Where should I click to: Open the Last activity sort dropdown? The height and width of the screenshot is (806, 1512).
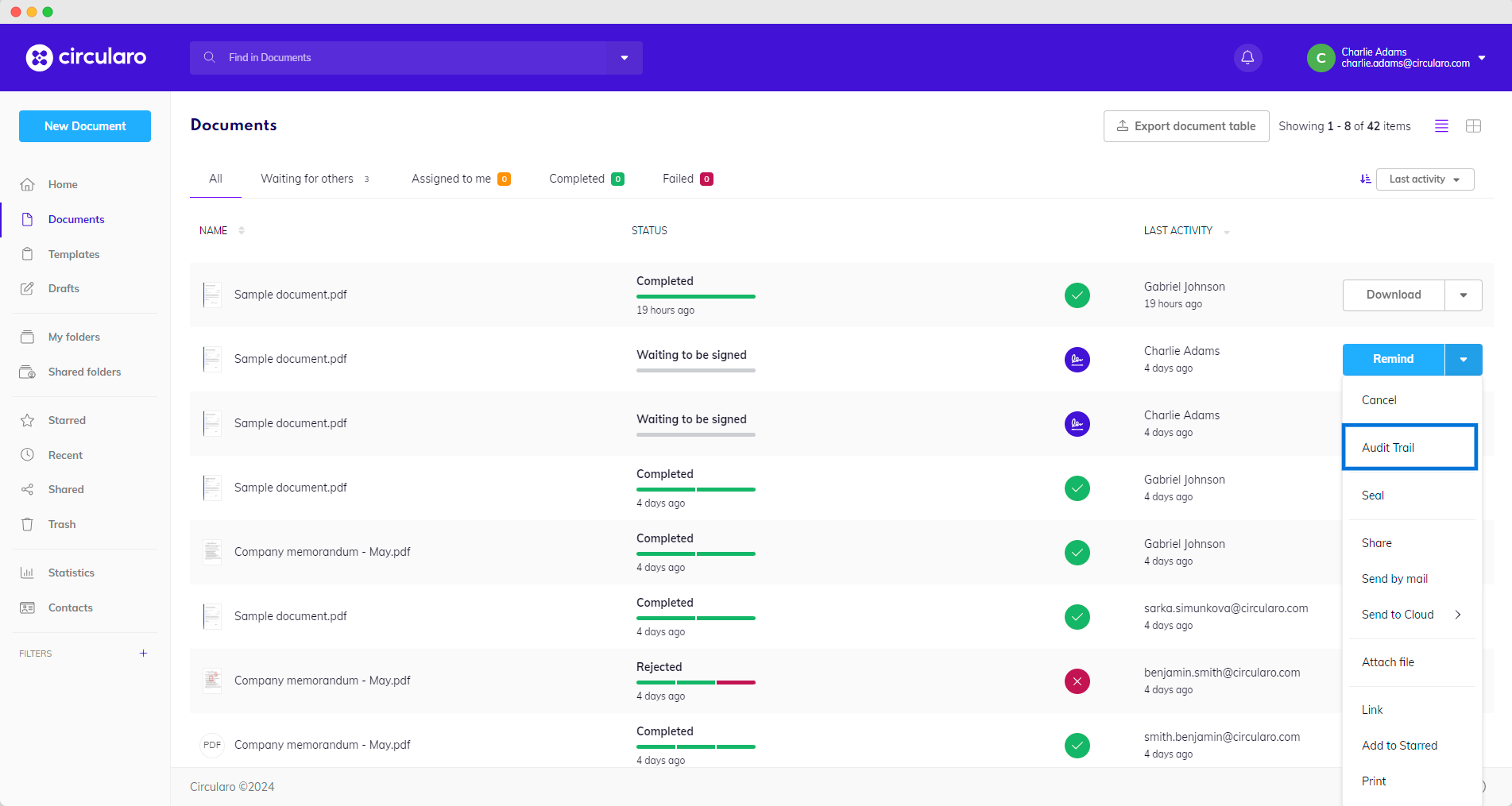pos(1425,179)
